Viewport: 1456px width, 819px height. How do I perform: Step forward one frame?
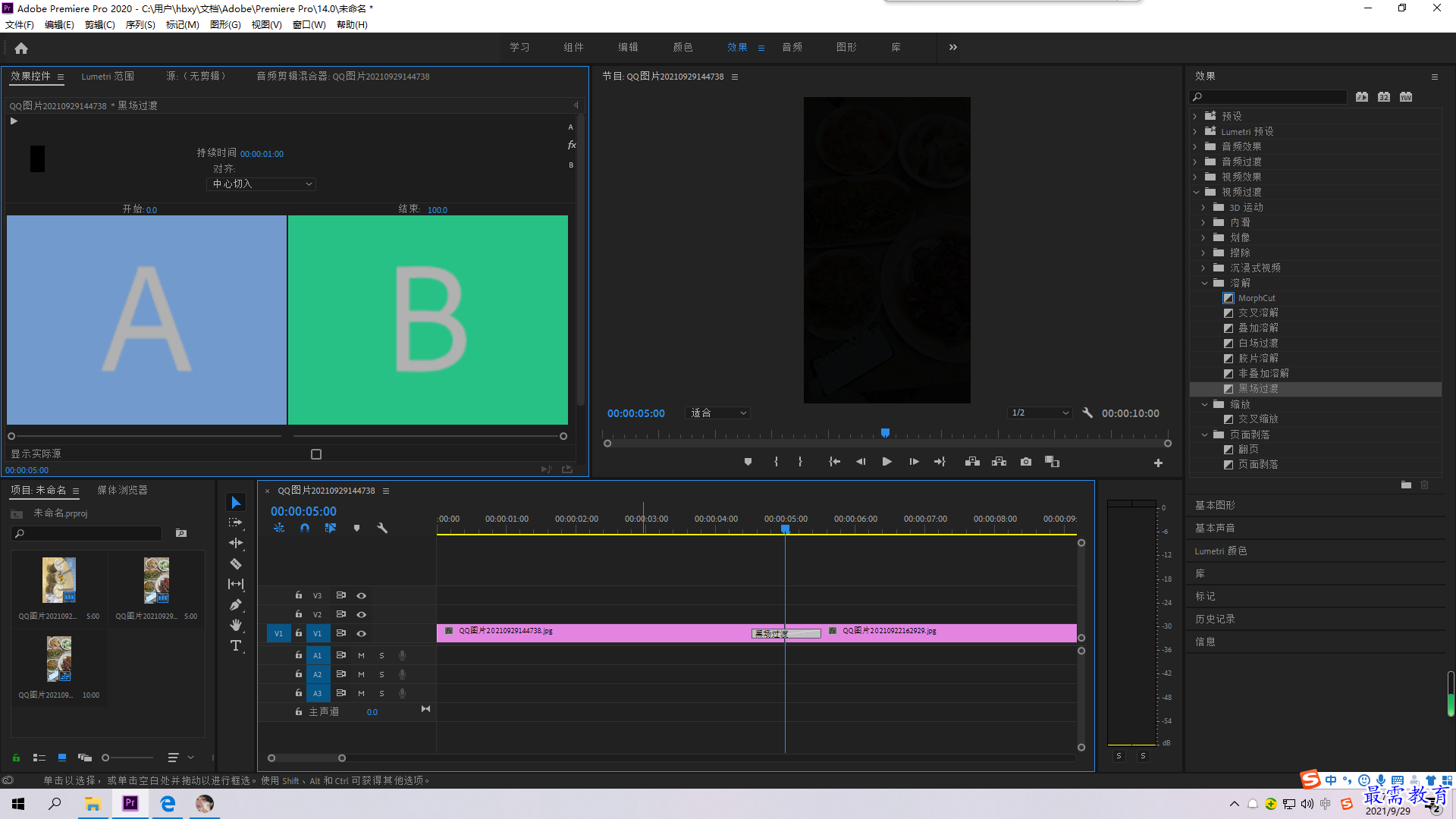[914, 462]
